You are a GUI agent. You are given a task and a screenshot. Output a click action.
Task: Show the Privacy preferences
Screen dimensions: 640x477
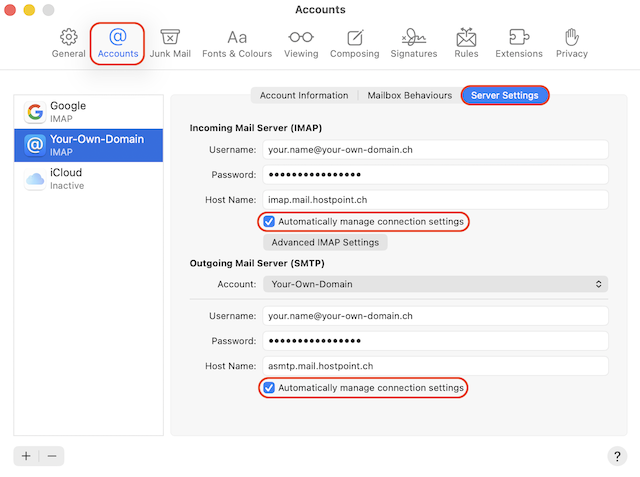[571, 43]
